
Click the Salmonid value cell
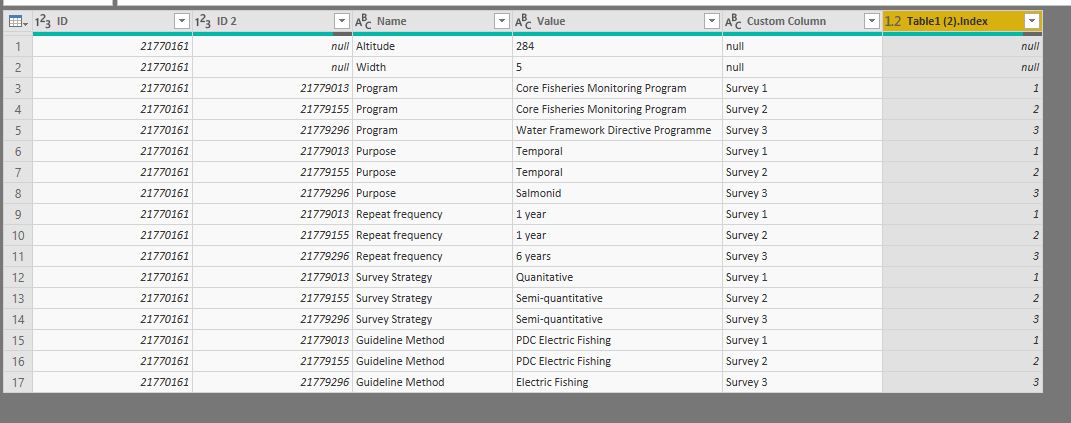click(x=617, y=193)
